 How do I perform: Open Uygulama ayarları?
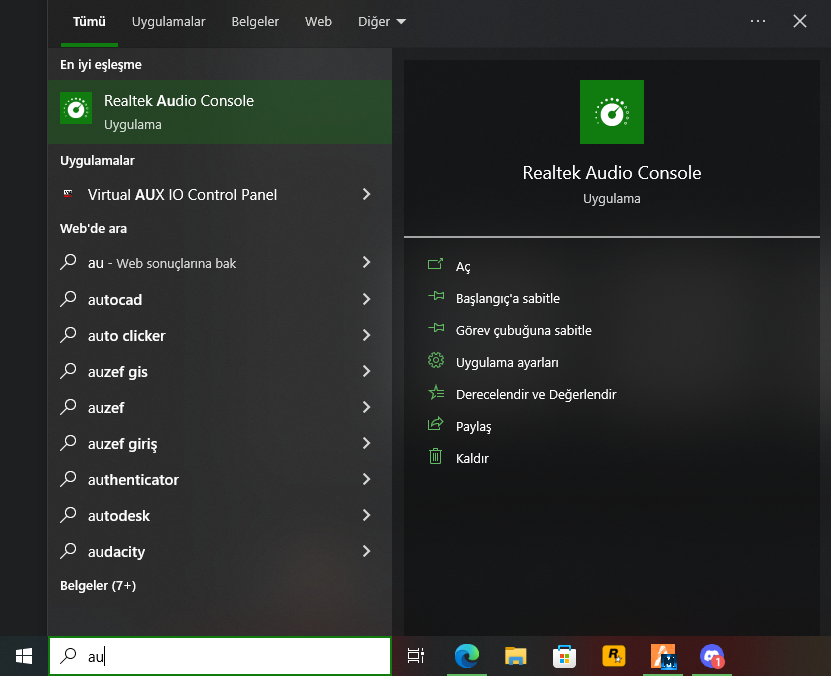tap(507, 363)
